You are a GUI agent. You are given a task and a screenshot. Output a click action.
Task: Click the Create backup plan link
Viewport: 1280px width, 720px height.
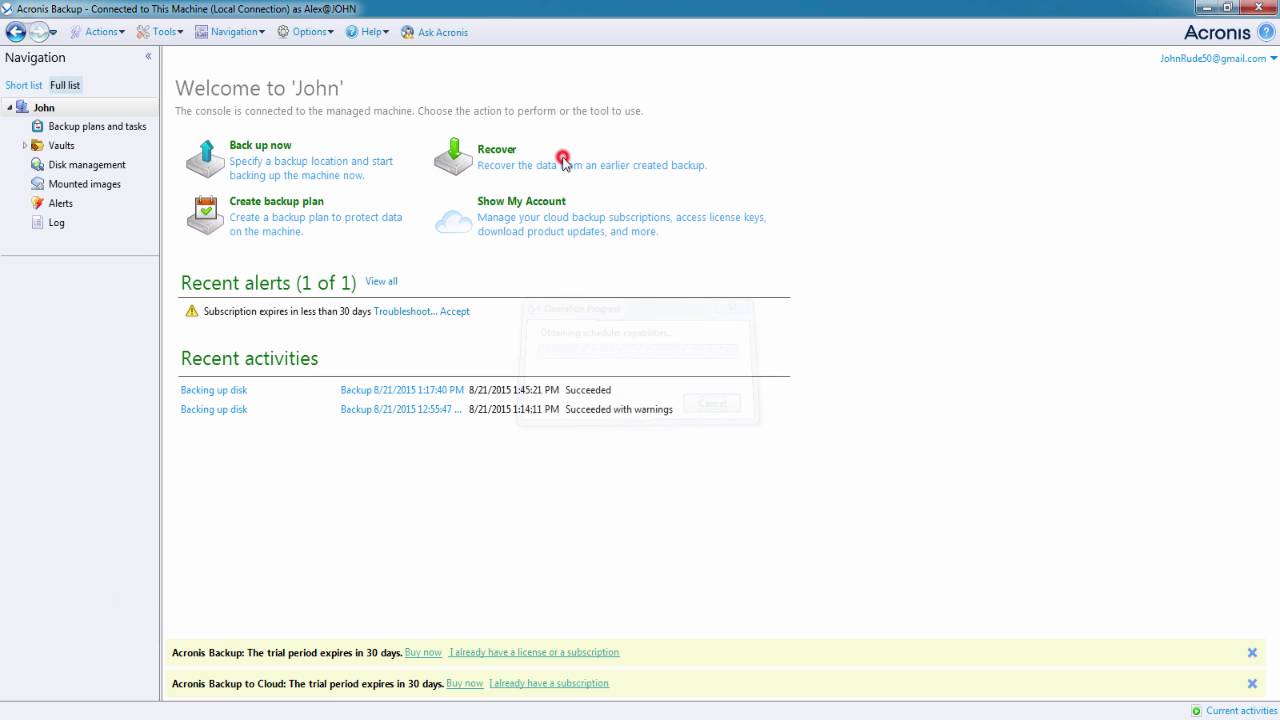pyautogui.click(x=276, y=201)
